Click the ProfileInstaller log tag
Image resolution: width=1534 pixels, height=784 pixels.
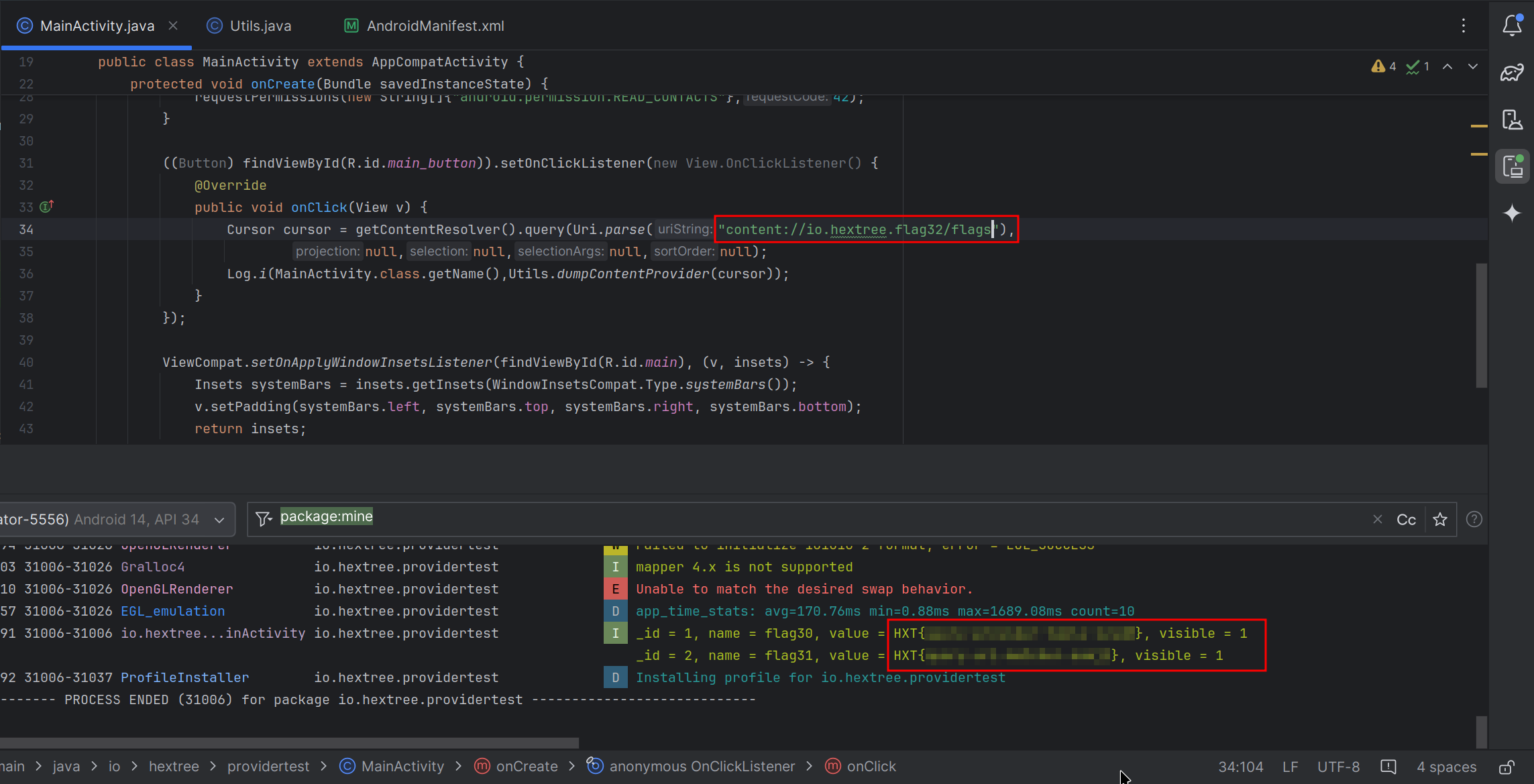tap(184, 677)
